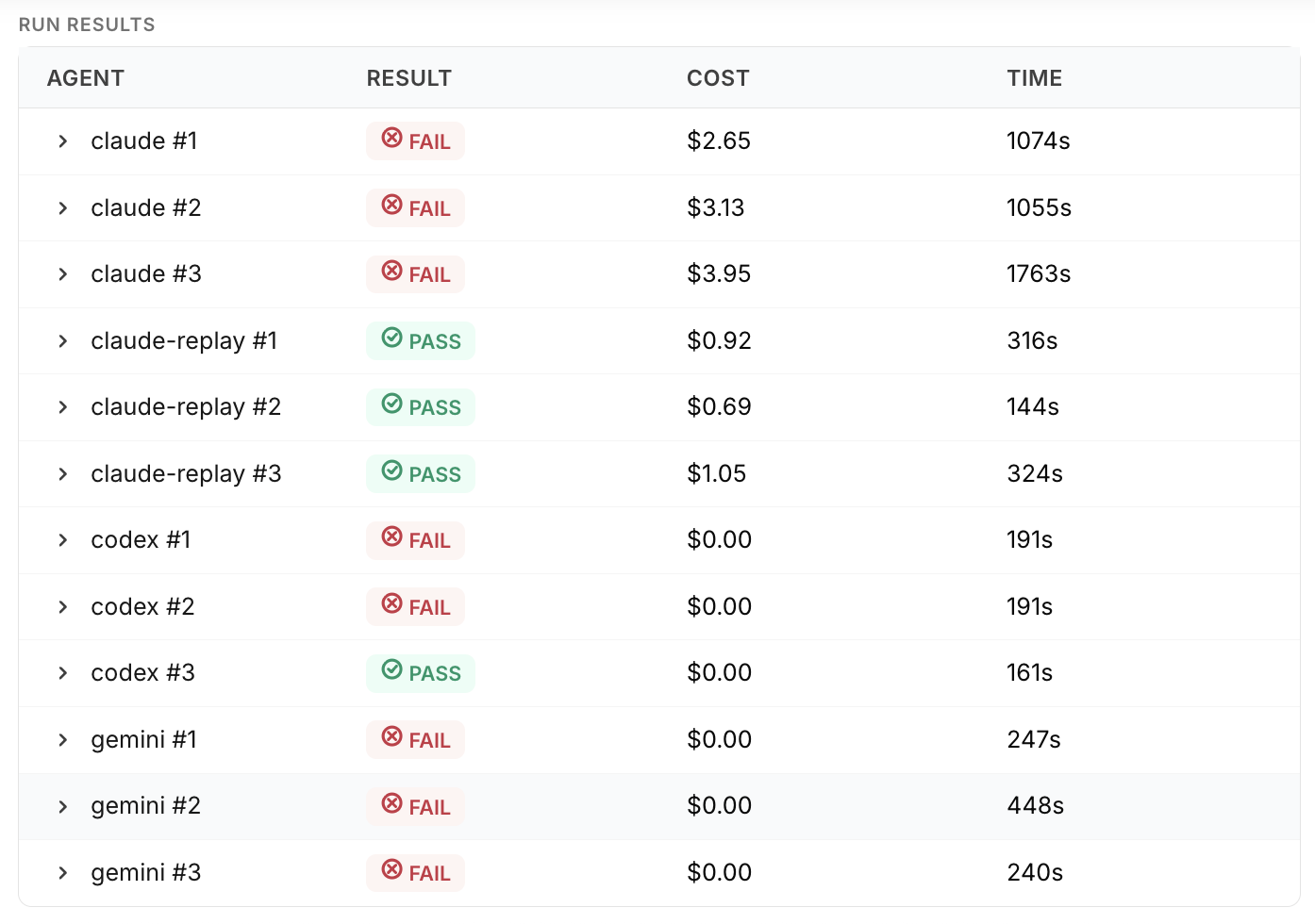Viewport: 1315px width, 924px height.
Task: Click the $3.95 cost cell
Action: coord(719,274)
